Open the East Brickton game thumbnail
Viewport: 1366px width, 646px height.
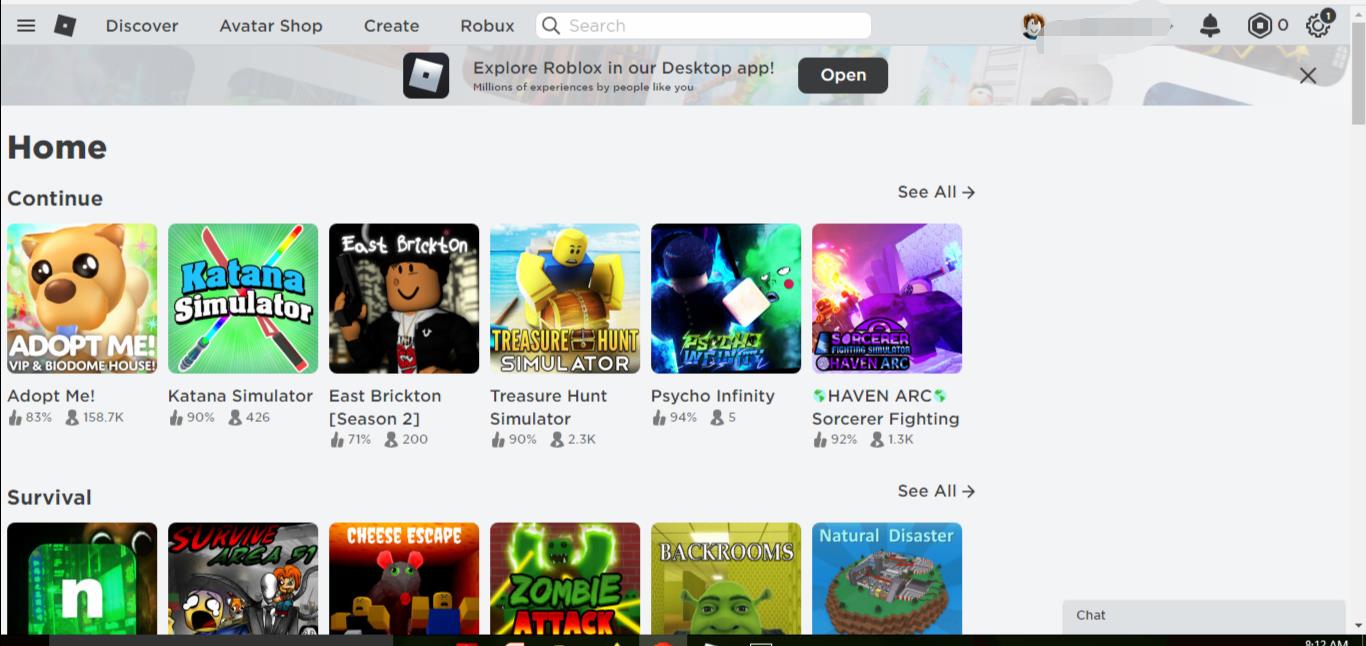point(404,299)
